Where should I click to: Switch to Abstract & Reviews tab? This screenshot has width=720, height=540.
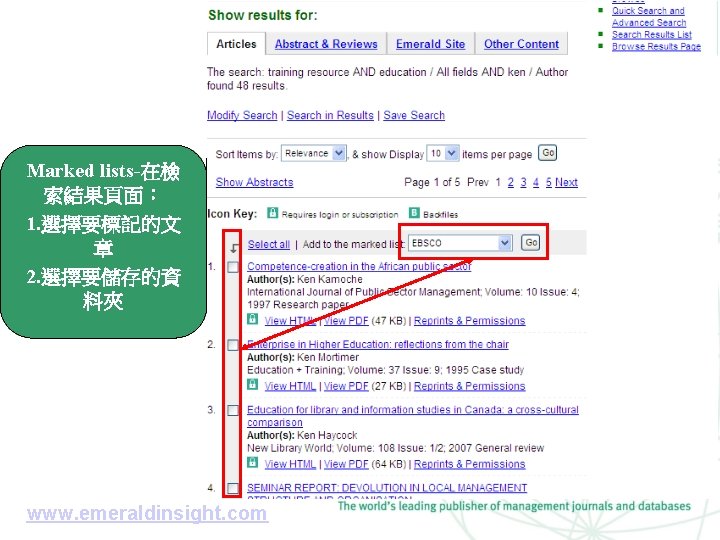click(x=326, y=44)
